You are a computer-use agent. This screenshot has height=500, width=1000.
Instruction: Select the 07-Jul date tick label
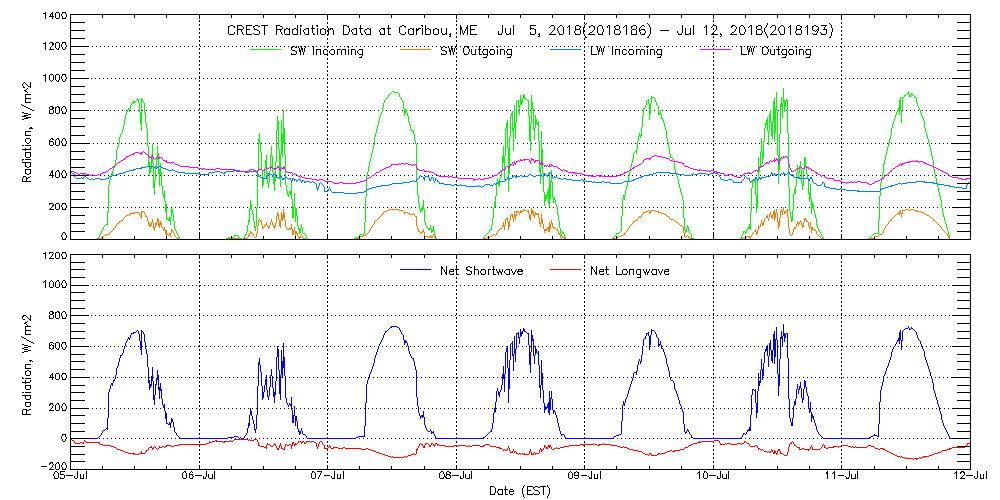point(329,477)
